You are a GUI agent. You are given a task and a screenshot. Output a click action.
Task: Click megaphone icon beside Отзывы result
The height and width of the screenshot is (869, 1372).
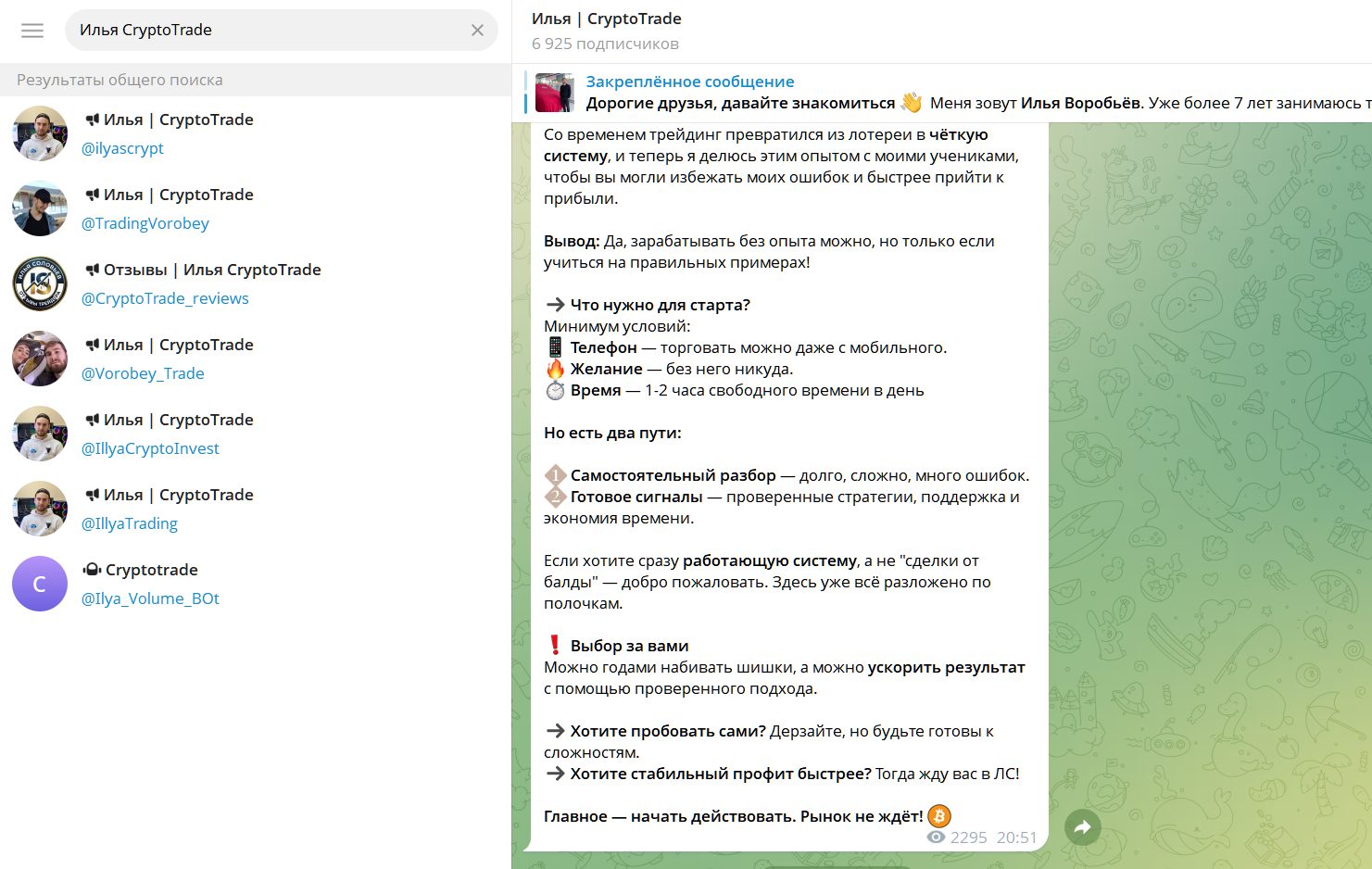(x=92, y=270)
